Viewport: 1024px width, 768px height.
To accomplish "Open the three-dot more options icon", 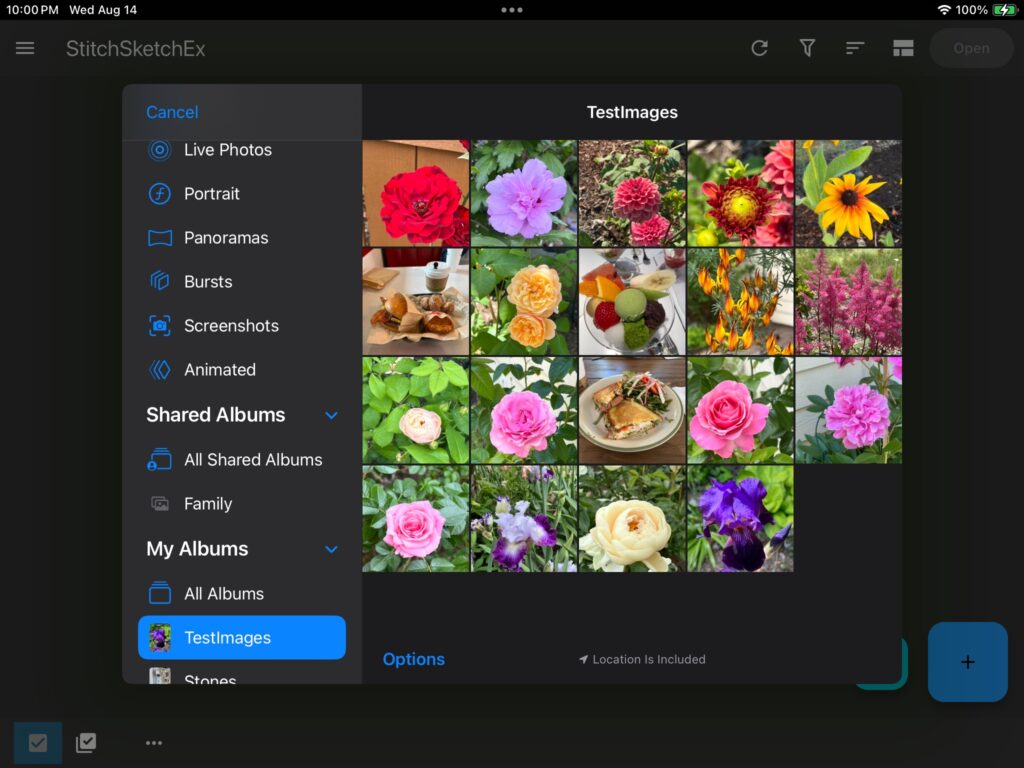I will coord(153,743).
